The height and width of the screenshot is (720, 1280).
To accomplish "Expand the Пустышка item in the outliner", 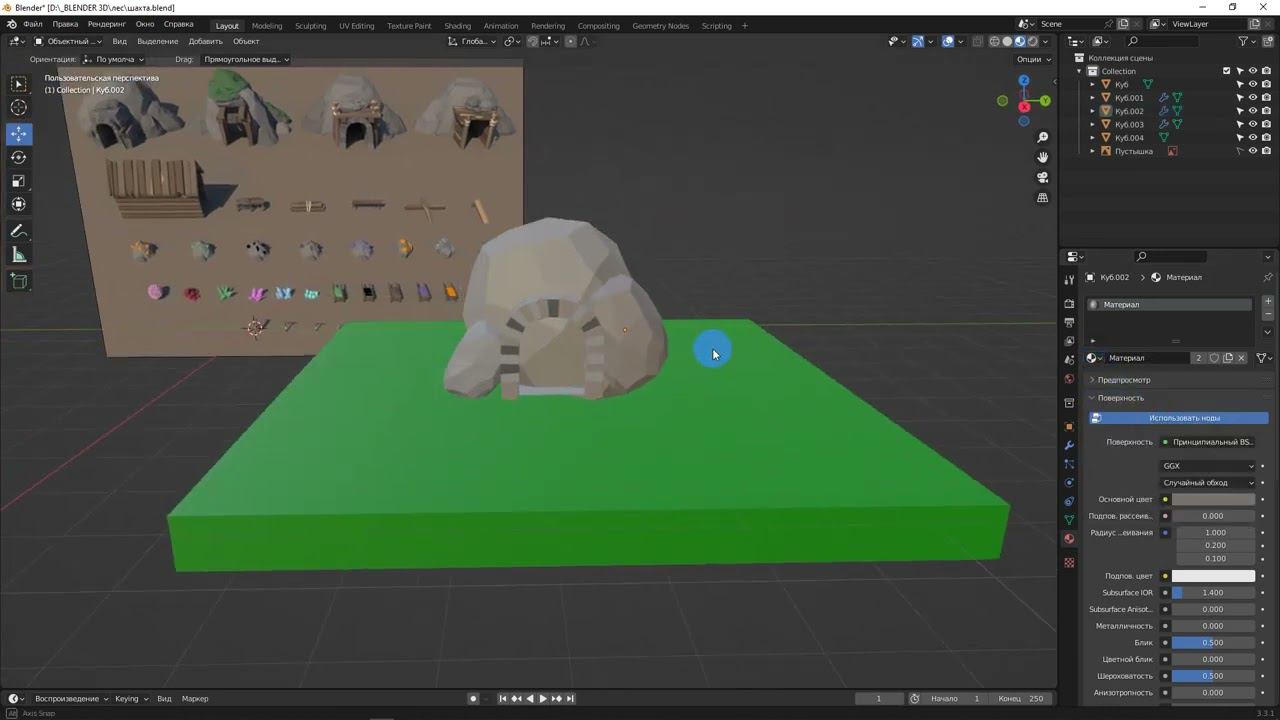I will pos(1092,151).
